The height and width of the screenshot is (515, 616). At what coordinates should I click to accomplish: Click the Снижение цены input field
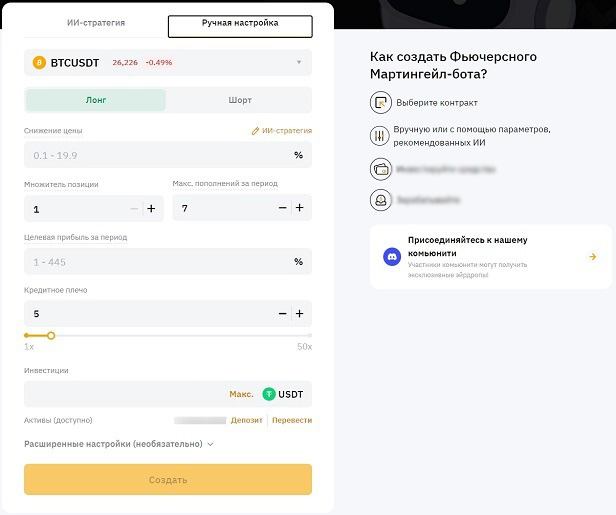155,155
